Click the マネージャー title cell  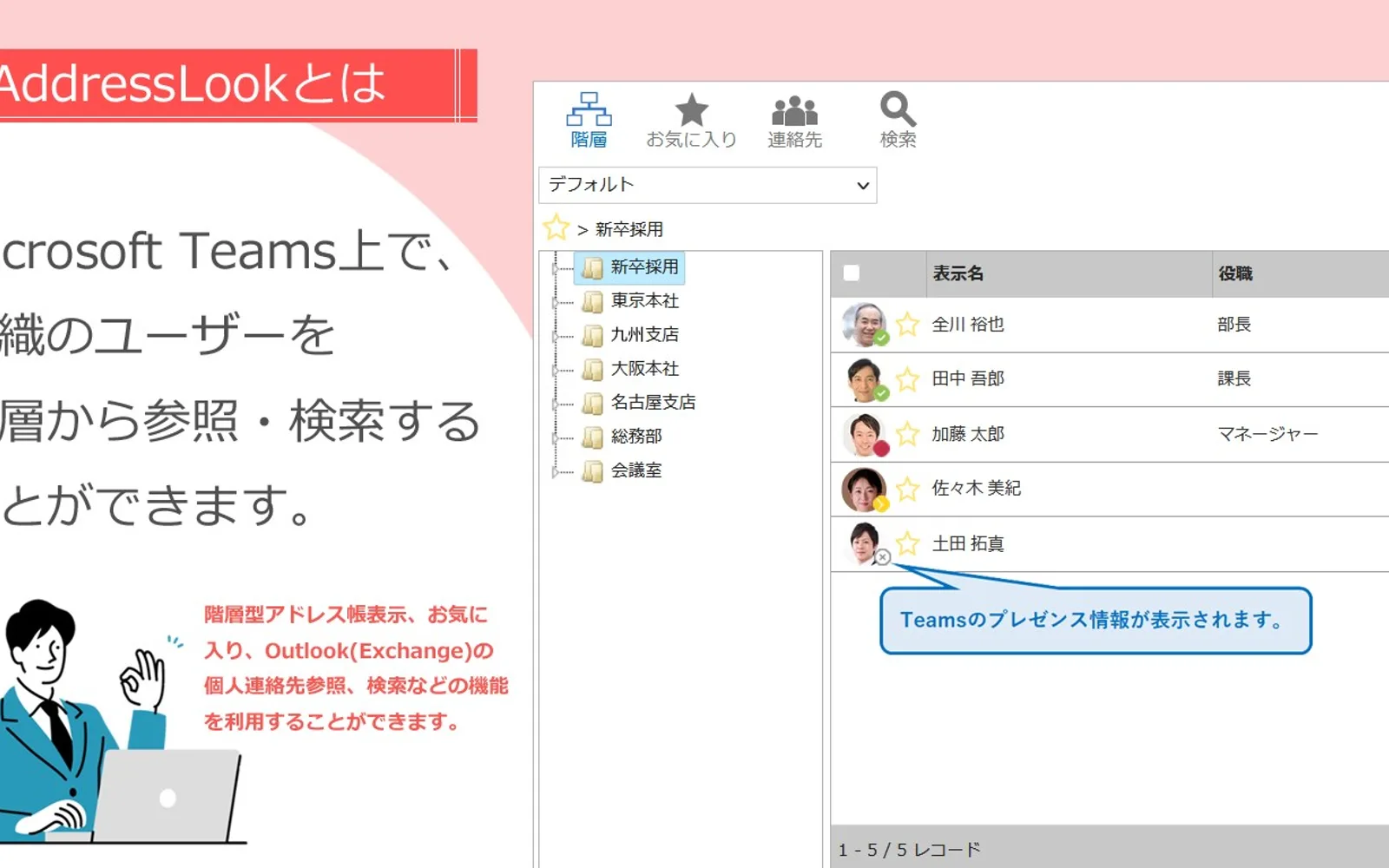coord(1268,434)
